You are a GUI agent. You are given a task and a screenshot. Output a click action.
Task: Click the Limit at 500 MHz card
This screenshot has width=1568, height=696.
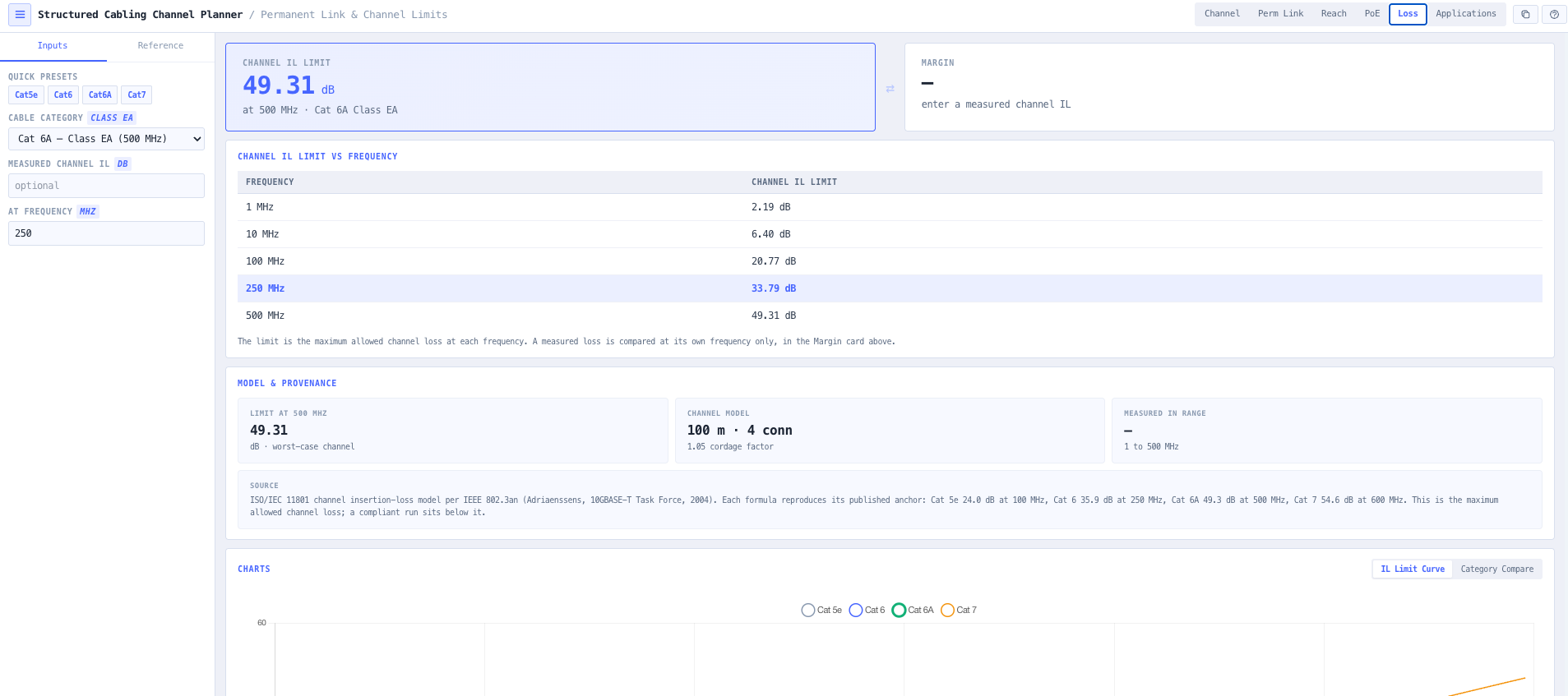point(452,431)
